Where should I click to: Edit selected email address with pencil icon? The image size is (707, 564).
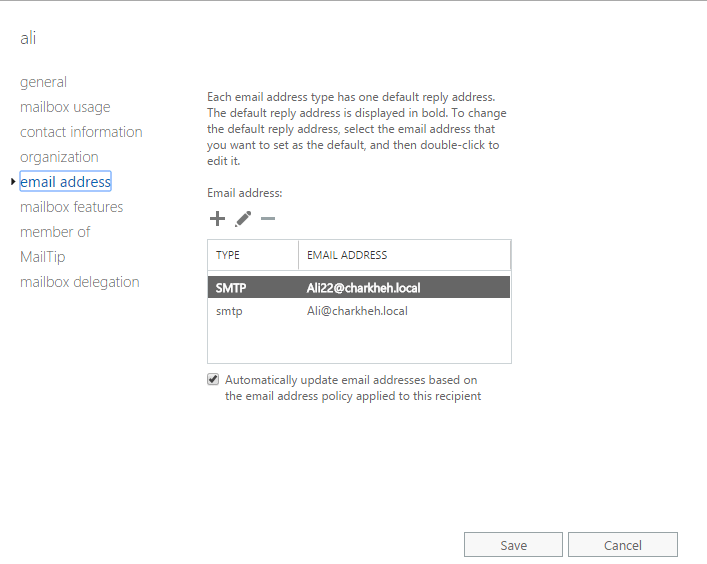pos(243,219)
